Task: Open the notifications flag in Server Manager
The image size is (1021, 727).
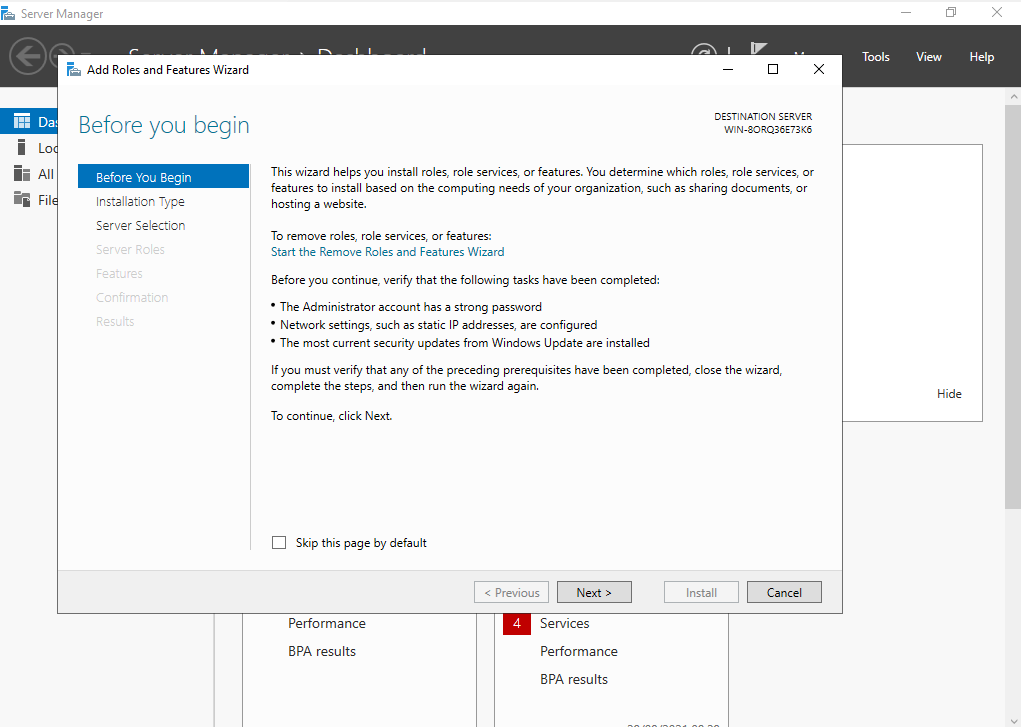Action: pyautogui.click(x=758, y=50)
